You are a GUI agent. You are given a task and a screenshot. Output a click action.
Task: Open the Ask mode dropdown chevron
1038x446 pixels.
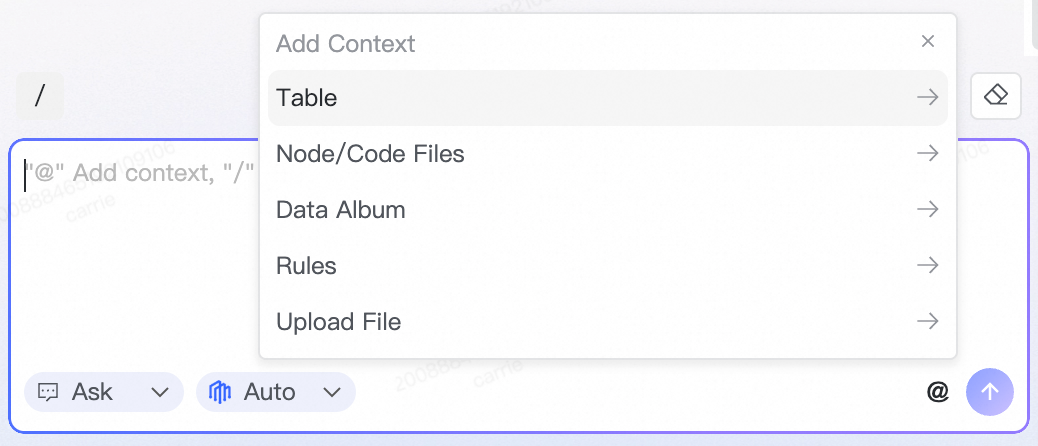pyautogui.click(x=159, y=392)
